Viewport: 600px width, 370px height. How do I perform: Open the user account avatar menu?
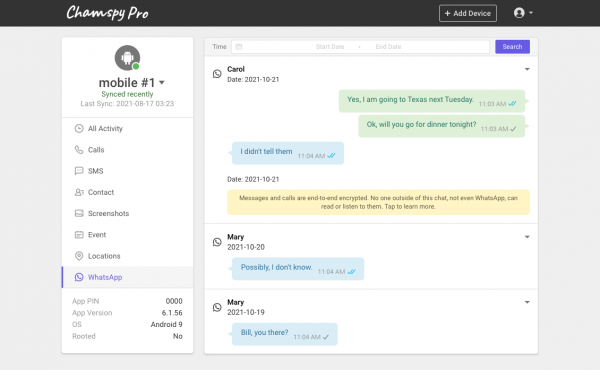pyautogui.click(x=519, y=13)
